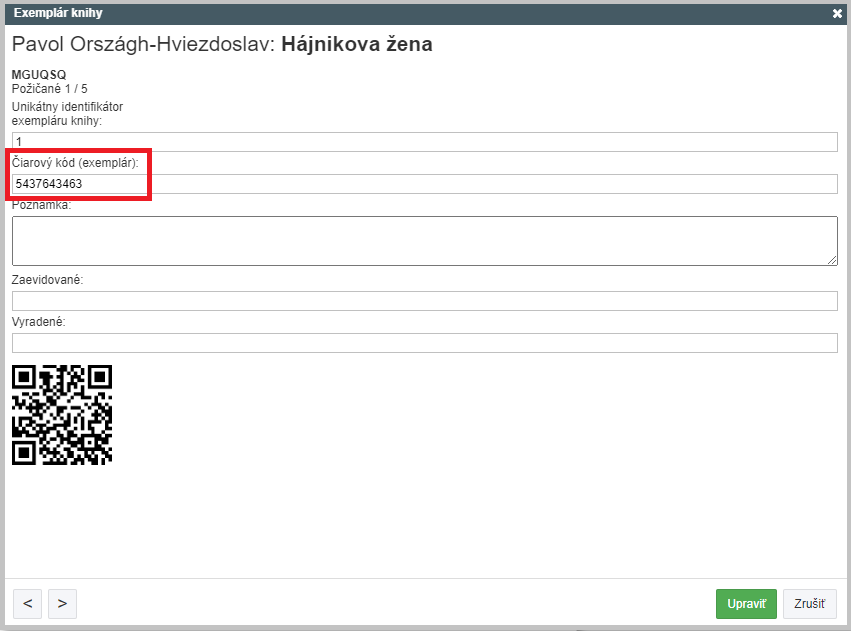Screen dimensions: 851x631
Task: Click the Požičané 1 / 5 text
Action: pos(49,89)
